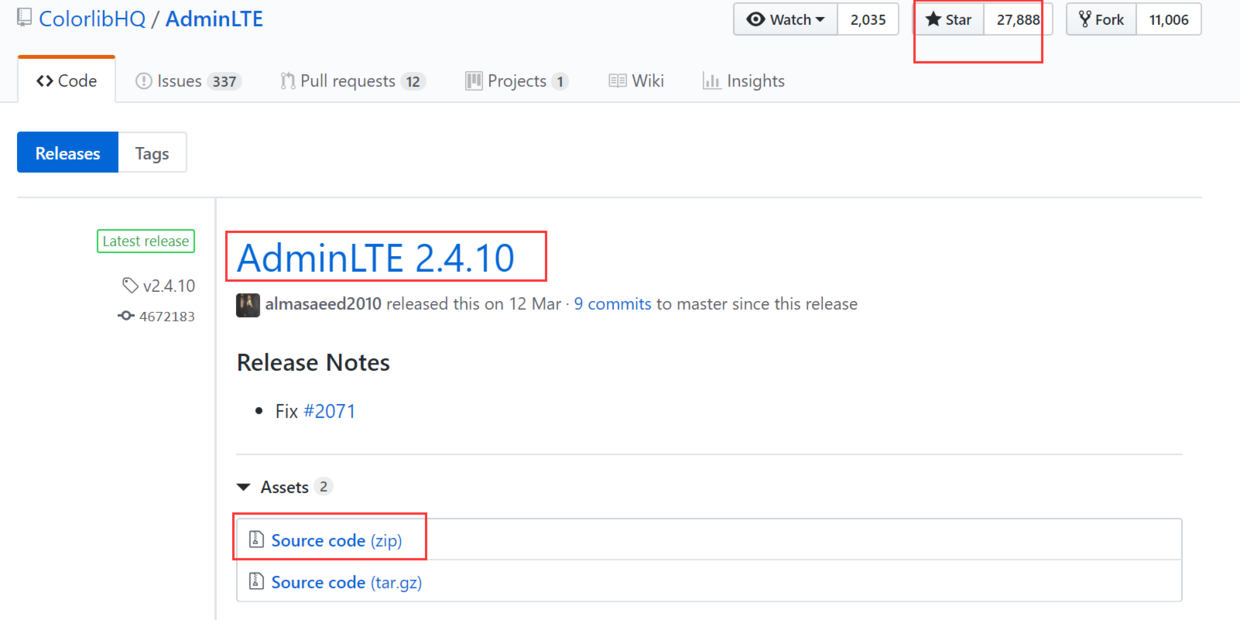Open commit 4672183
Image resolution: width=1240 pixels, height=620 pixels.
(x=168, y=317)
